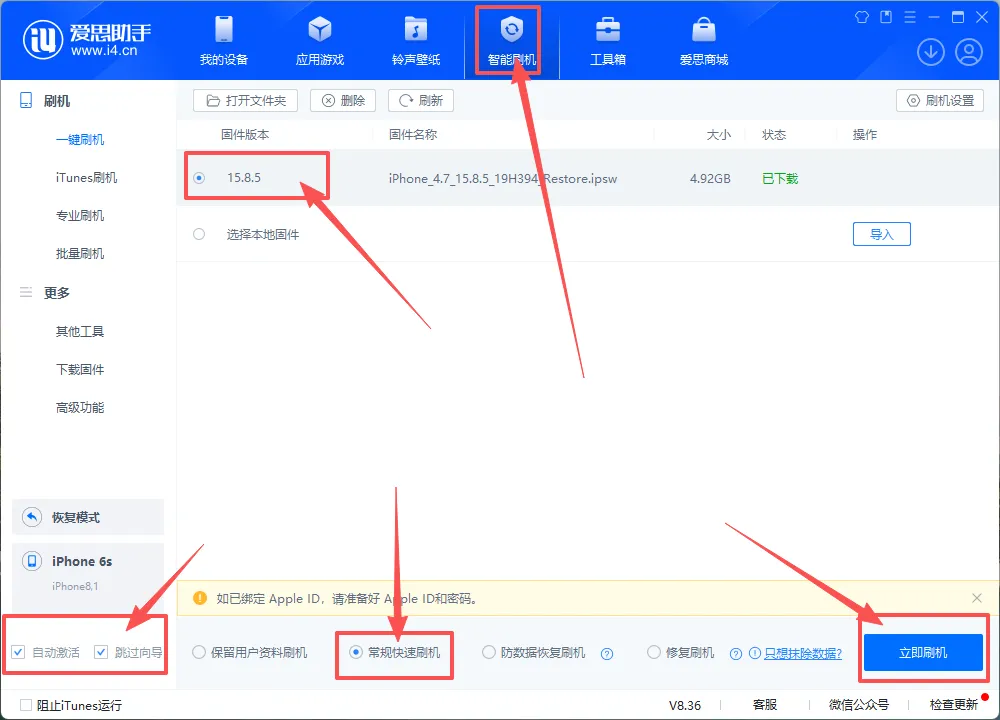Open the user account profile icon
This screenshot has height=720, width=1000.
click(969, 52)
